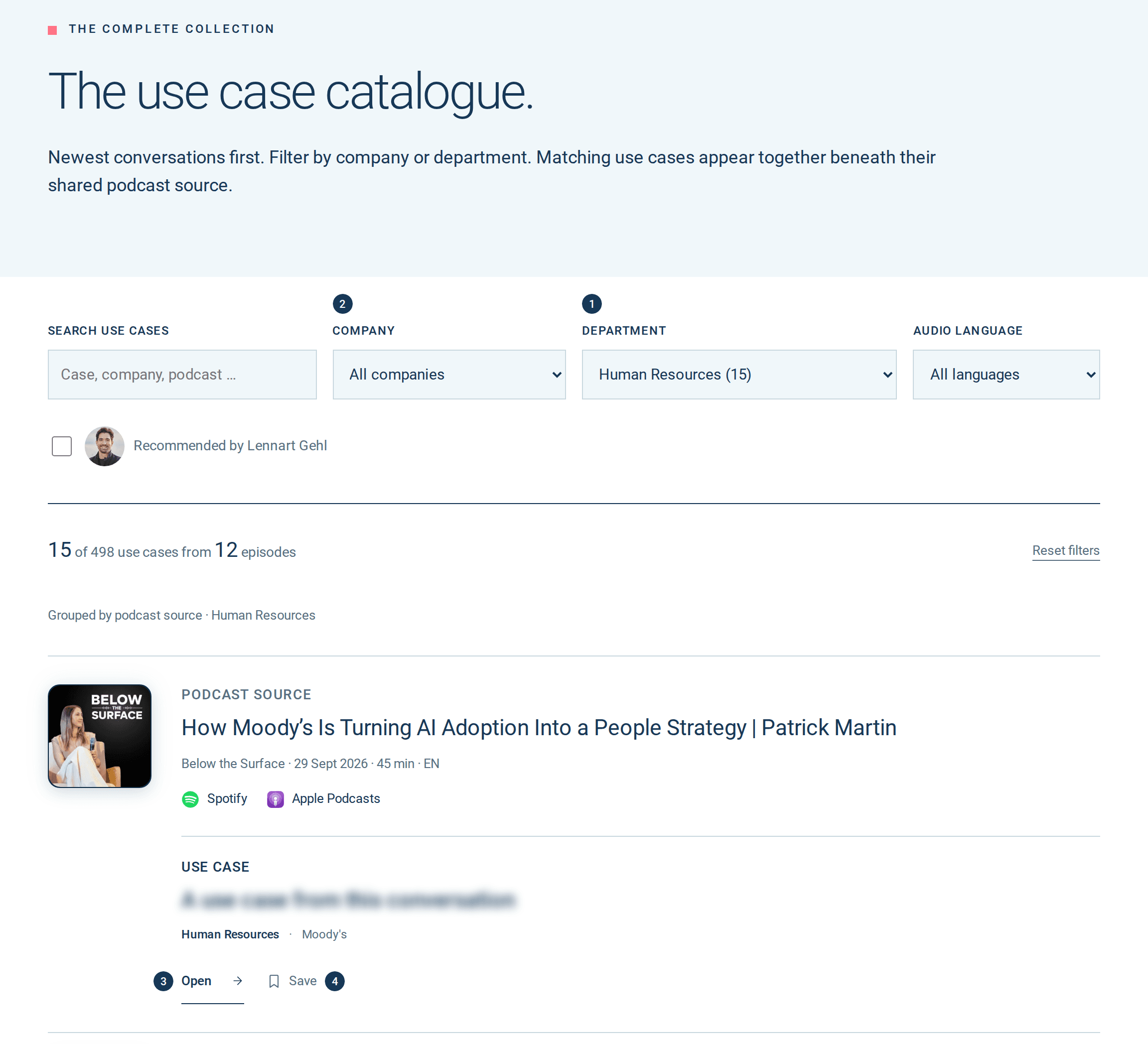Click the blurred use case title
Screen dimensions: 1148x1044
(x=348, y=900)
